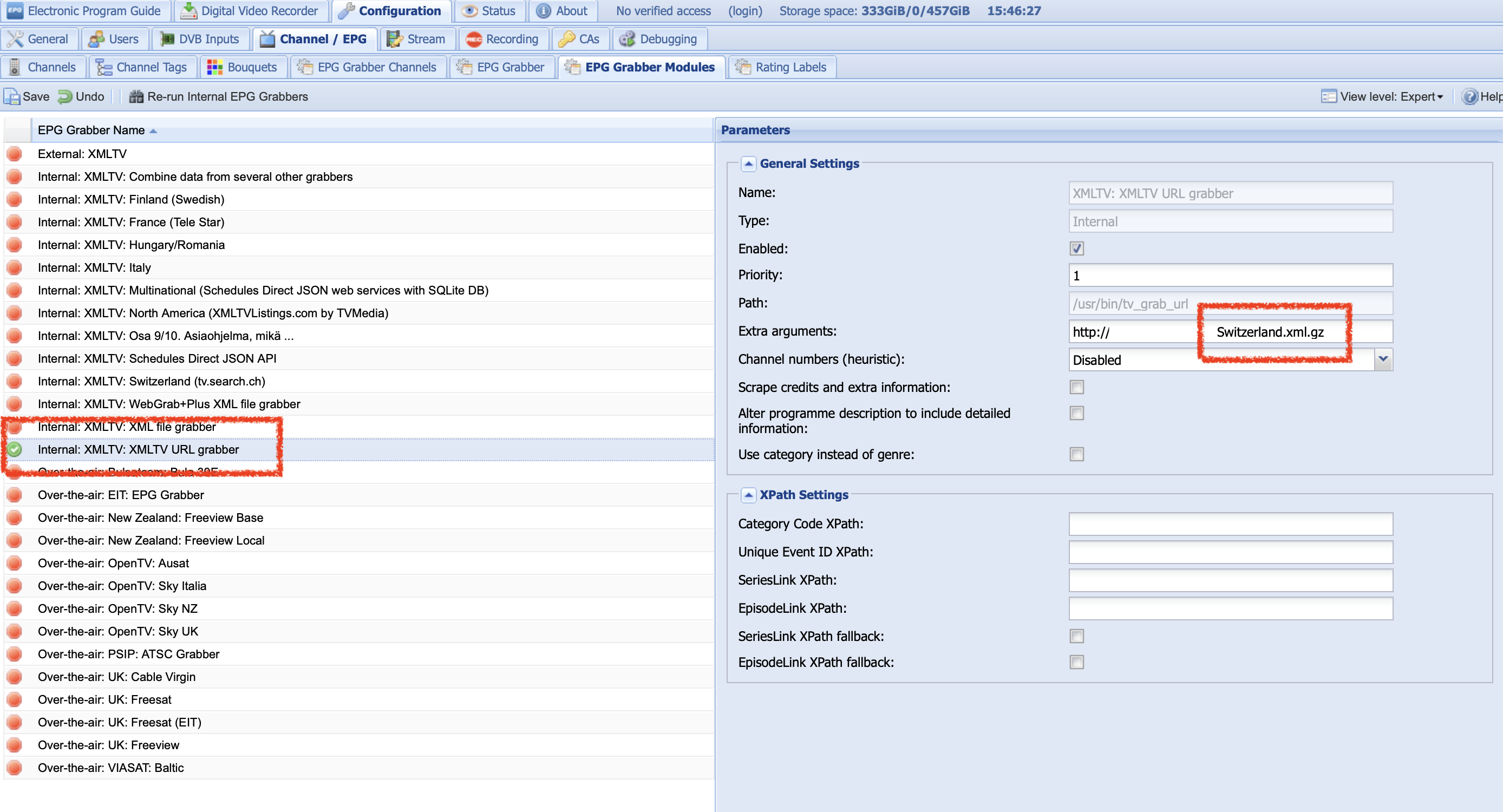
Task: Open Channel numbers heuristic dropdown arrow
Action: point(1383,359)
